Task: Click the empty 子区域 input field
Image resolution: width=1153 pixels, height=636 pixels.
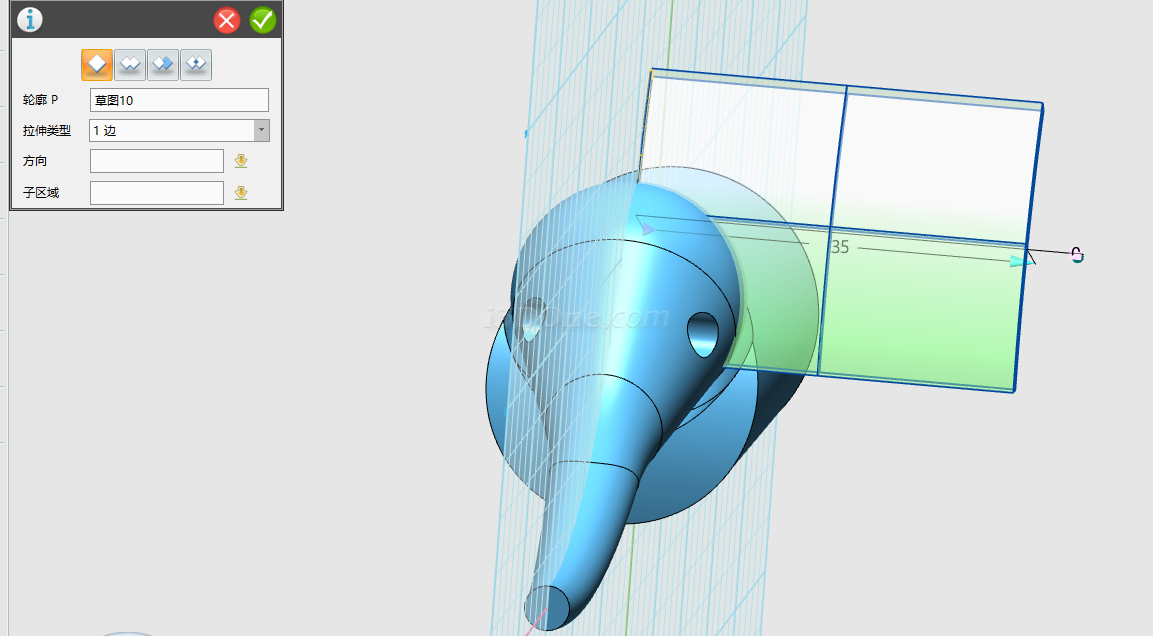Action: click(156, 193)
